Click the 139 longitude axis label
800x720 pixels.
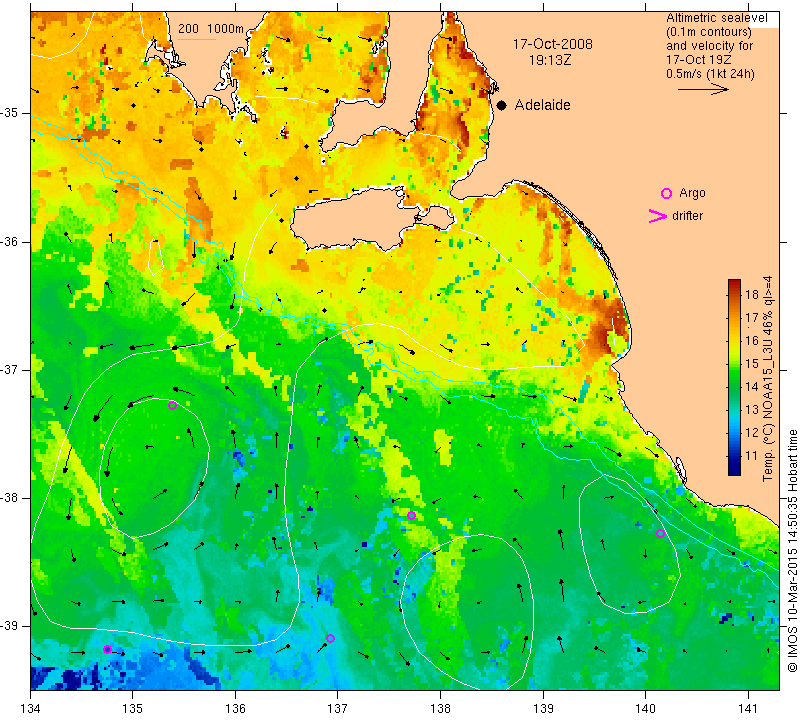click(543, 709)
